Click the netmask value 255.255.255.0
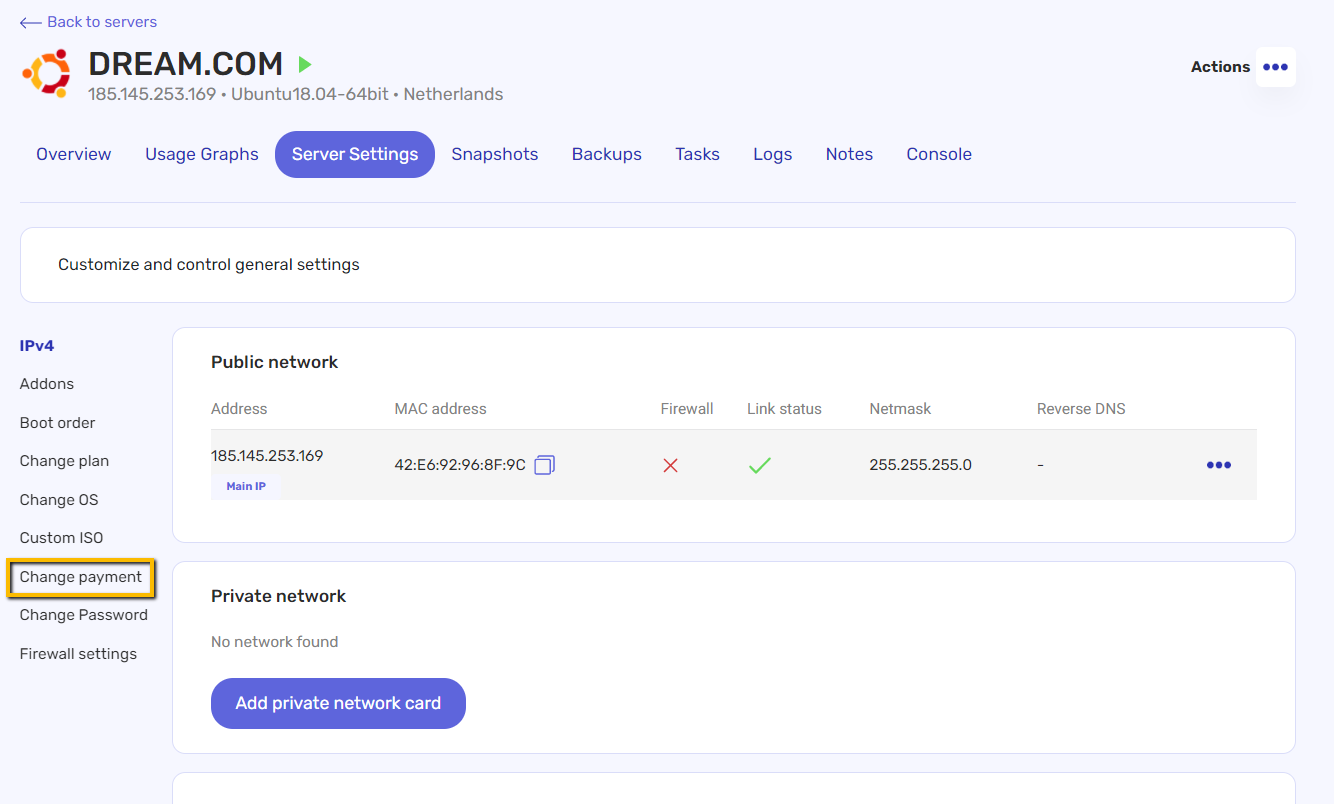The width and height of the screenshot is (1334, 804). tap(920, 465)
